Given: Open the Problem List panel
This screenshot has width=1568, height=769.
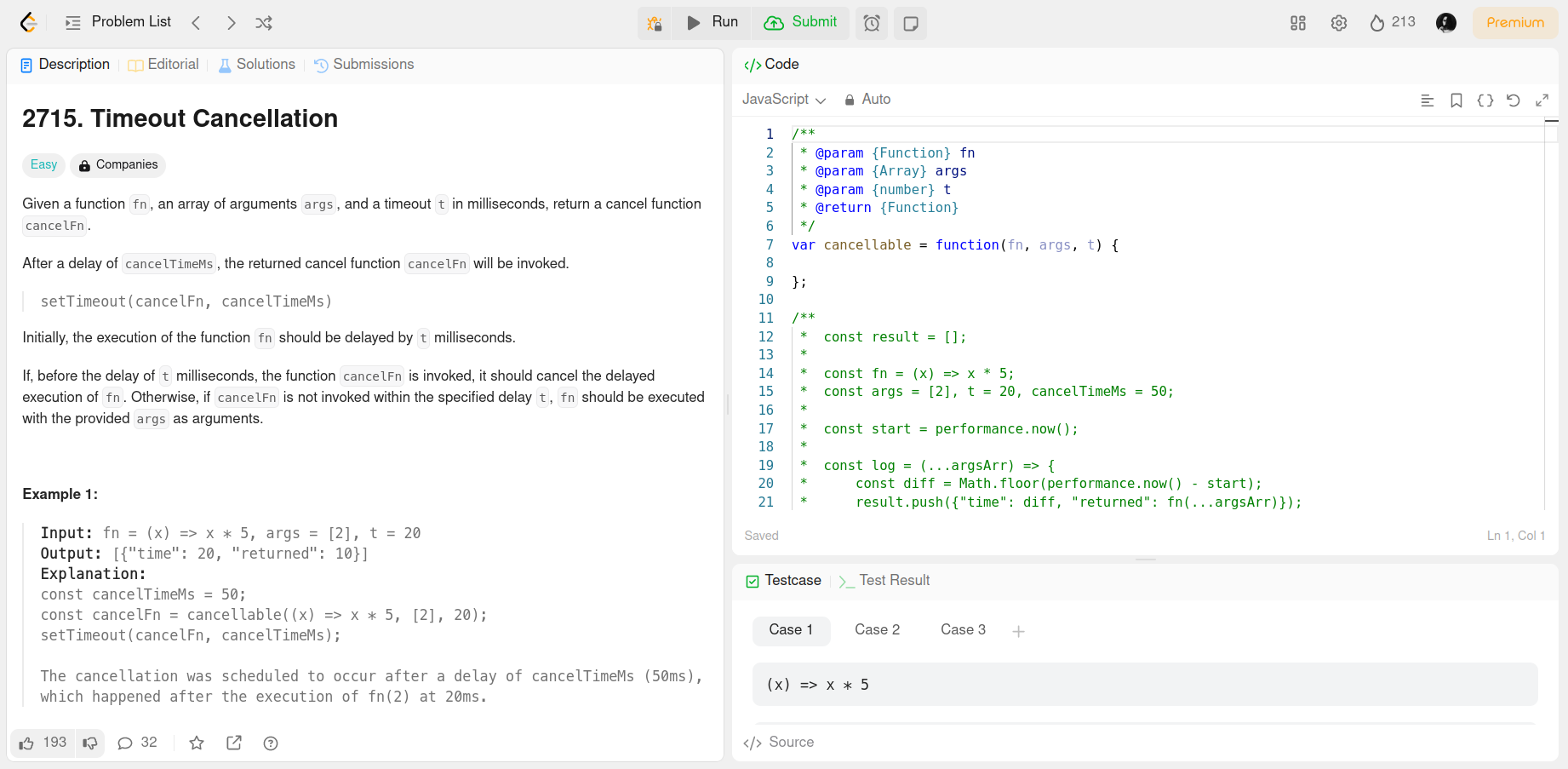Looking at the screenshot, I should (x=118, y=22).
